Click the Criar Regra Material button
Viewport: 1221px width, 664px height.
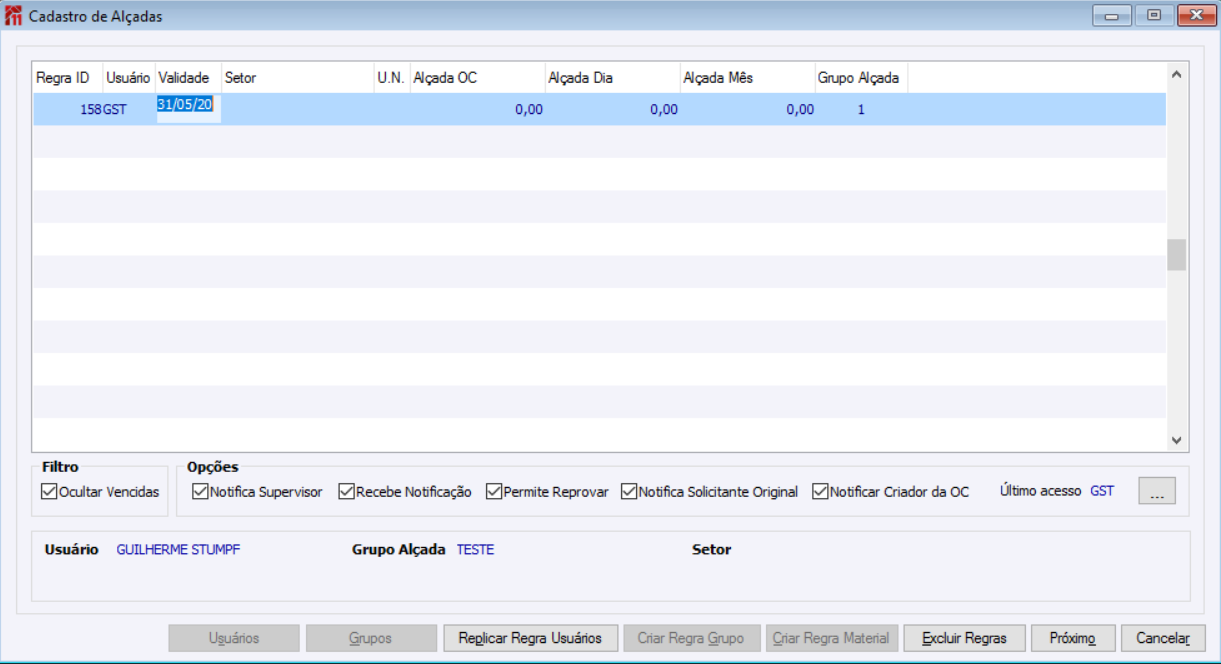pos(831,638)
